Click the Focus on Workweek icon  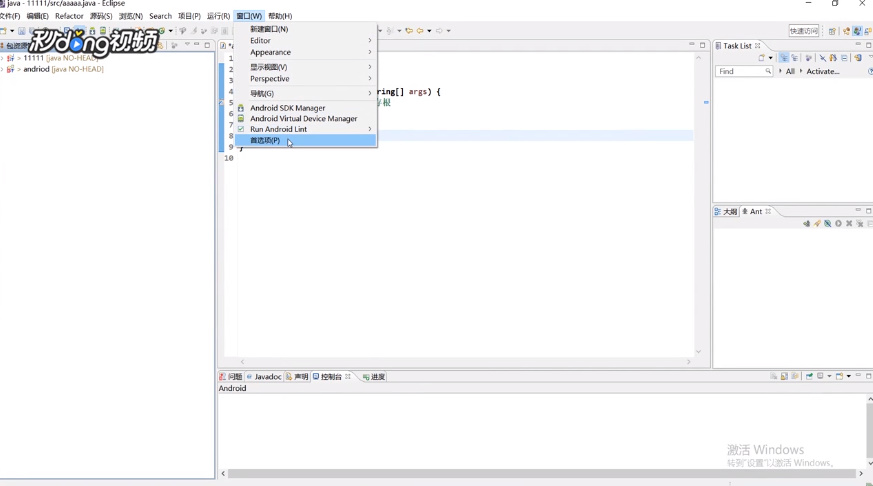click(809, 57)
